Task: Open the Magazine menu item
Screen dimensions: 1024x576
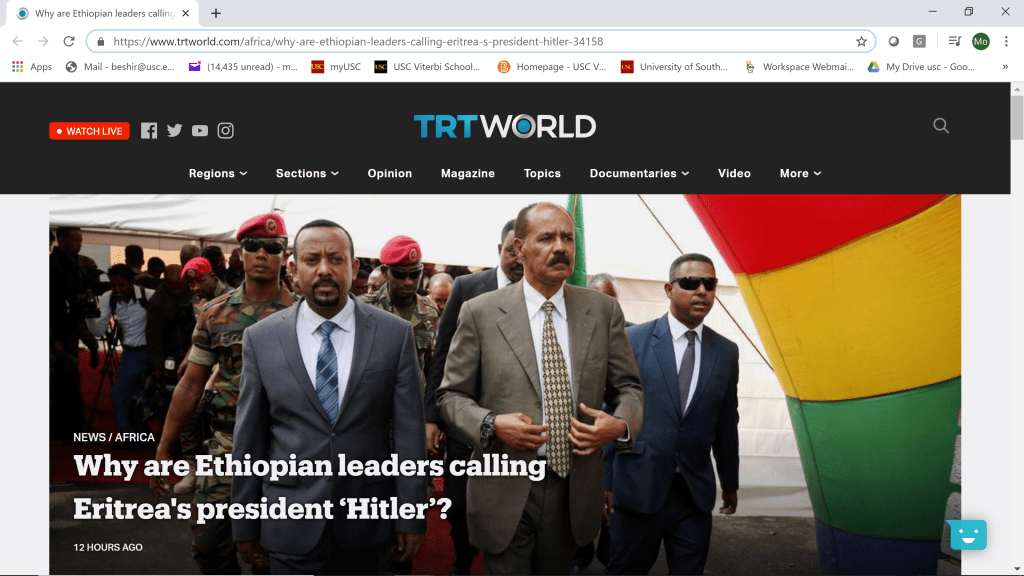Action: click(x=468, y=173)
